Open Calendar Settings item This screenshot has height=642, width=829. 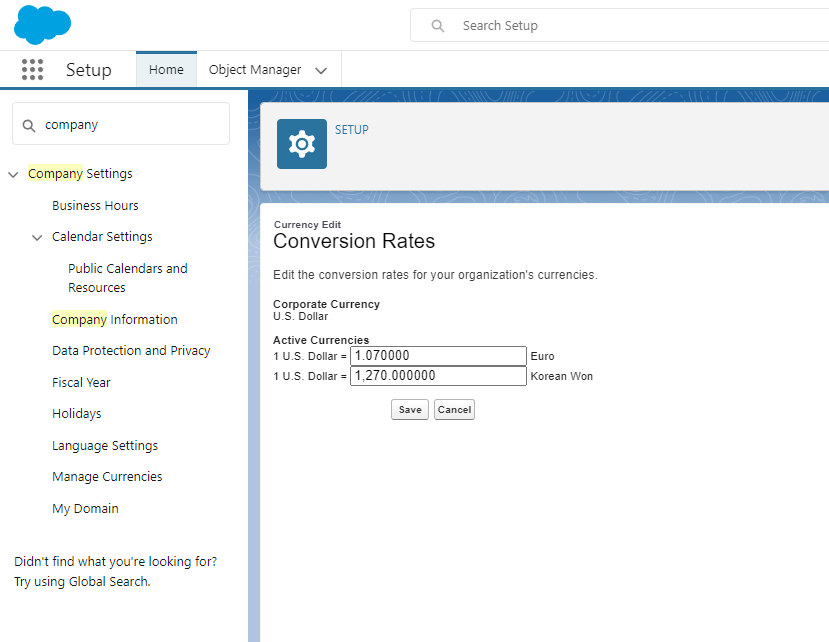point(102,236)
